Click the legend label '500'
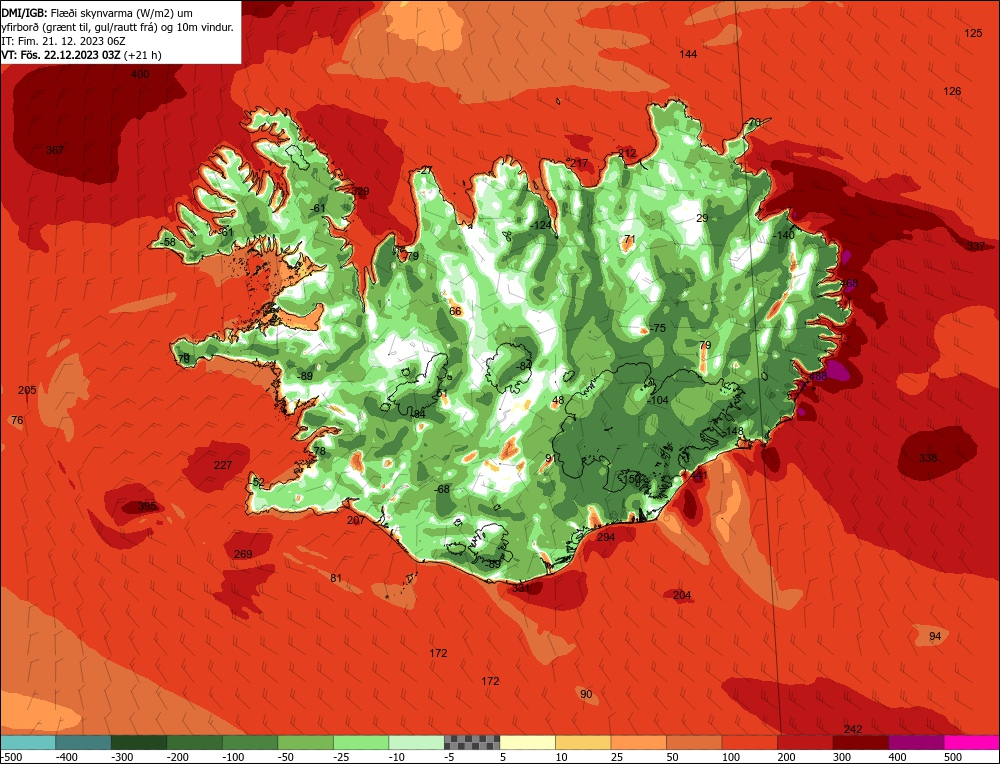Screen dimensions: 1000x764 tap(953, 757)
